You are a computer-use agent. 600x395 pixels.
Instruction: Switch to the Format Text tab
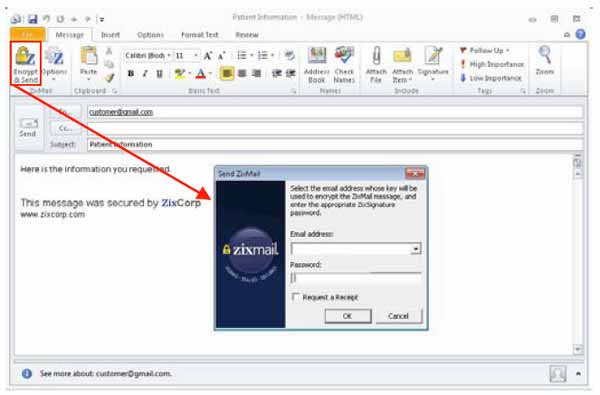click(x=199, y=35)
